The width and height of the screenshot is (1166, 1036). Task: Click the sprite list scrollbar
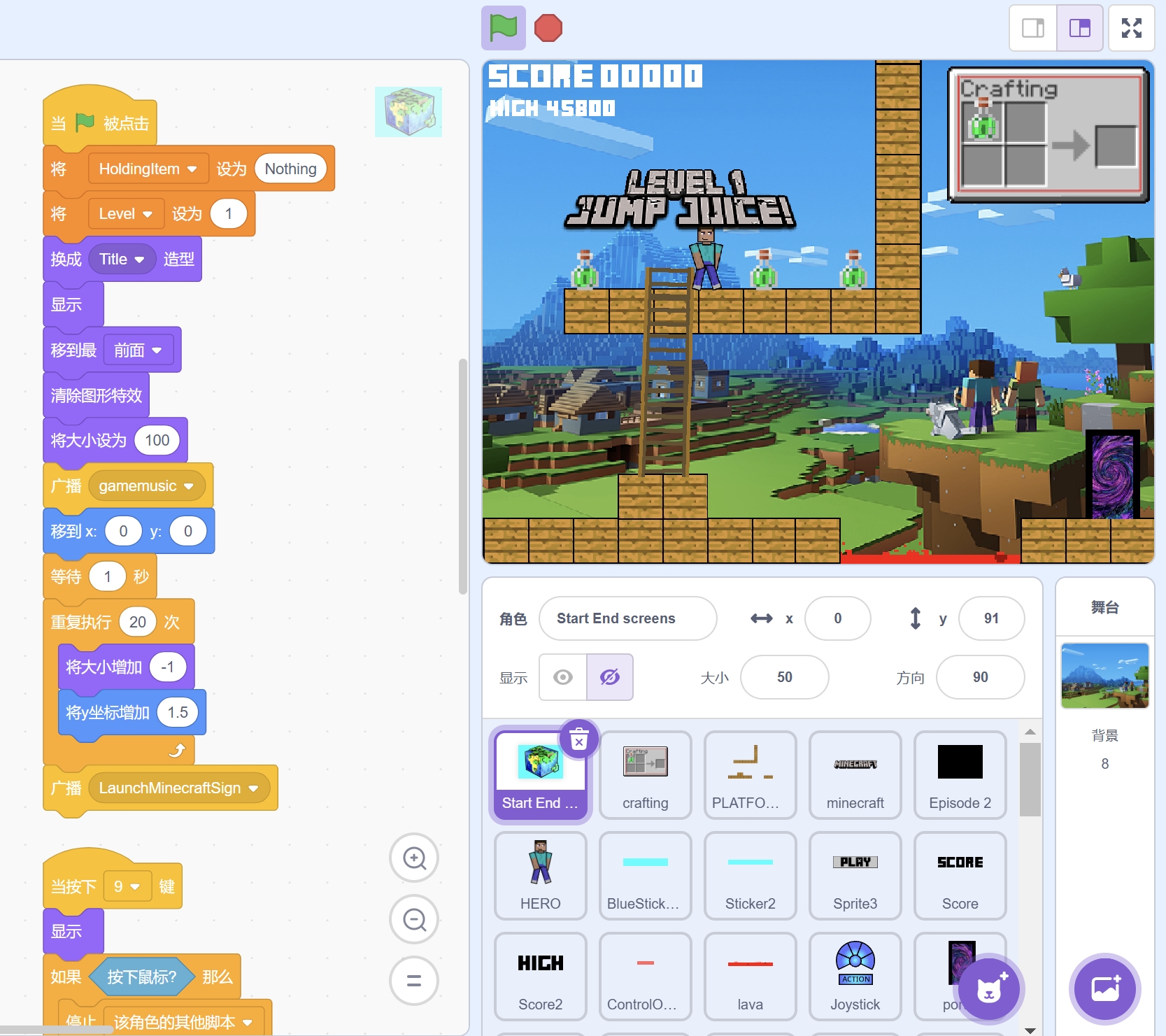[1030, 779]
